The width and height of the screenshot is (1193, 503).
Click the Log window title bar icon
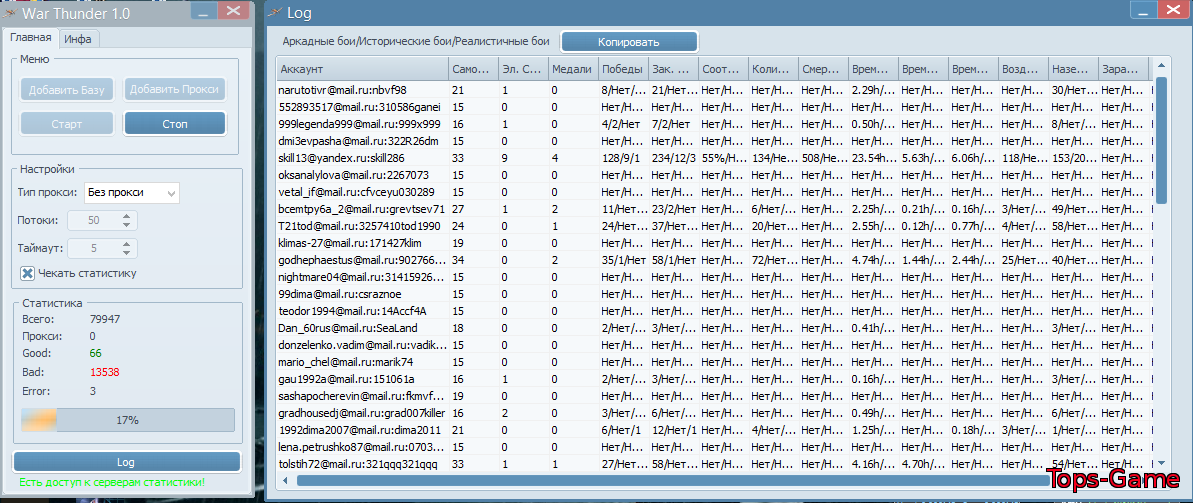tap(274, 13)
